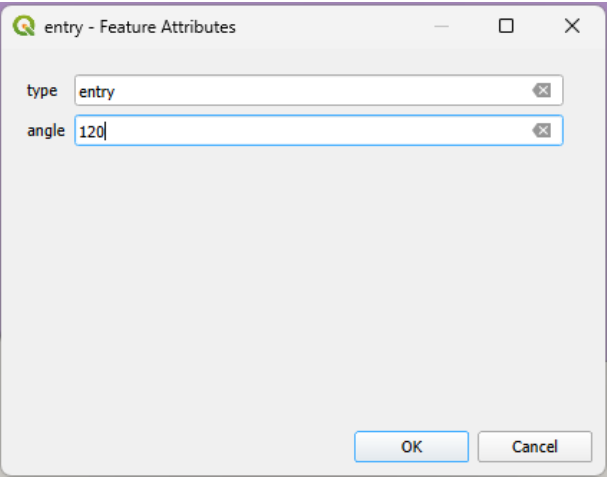Close the Feature Attributes dialog
This screenshot has height=477, width=608.
click(572, 27)
